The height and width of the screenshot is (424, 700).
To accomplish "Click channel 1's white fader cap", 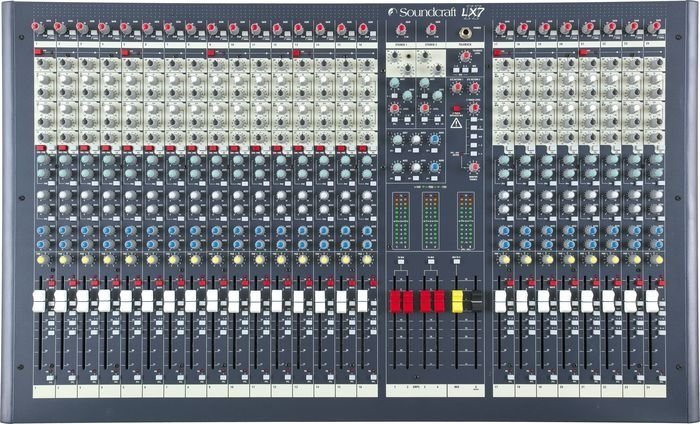I will (39, 301).
